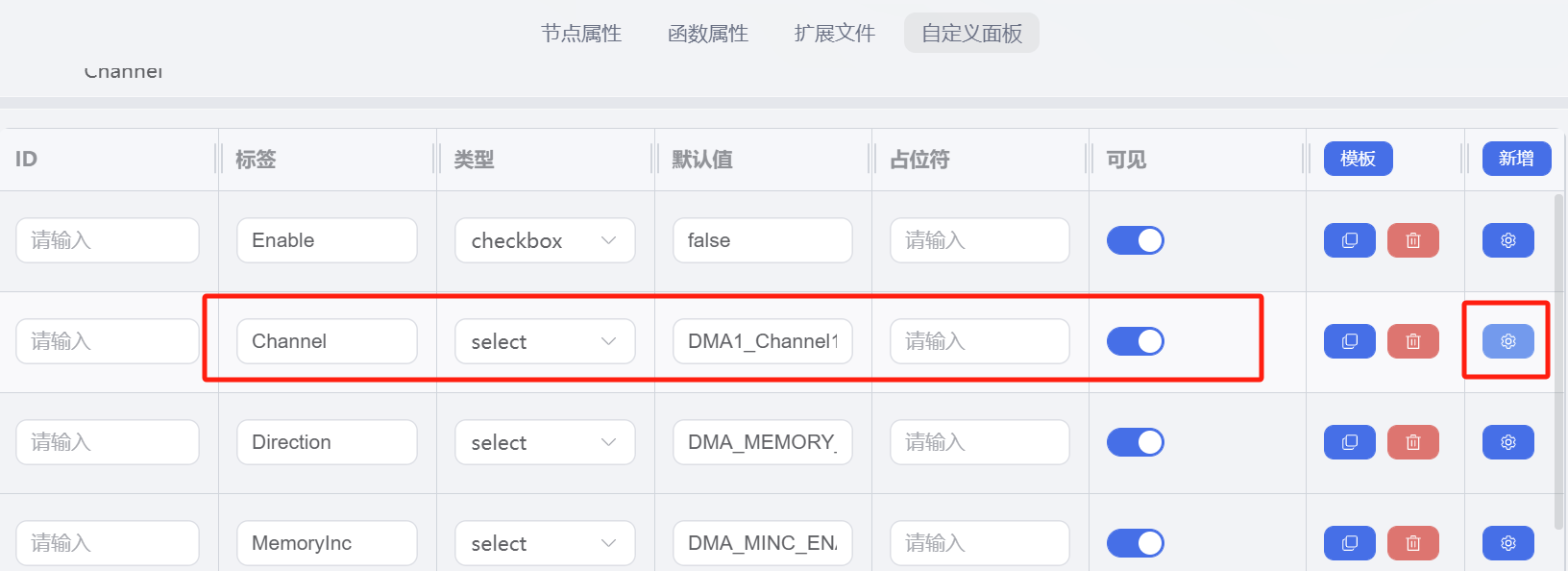Delete the Channel row with trash icon

click(x=1413, y=341)
